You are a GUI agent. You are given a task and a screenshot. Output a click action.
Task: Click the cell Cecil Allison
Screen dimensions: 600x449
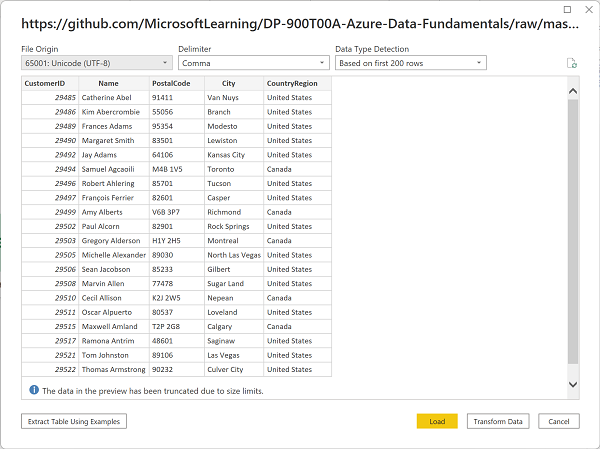[114, 298]
